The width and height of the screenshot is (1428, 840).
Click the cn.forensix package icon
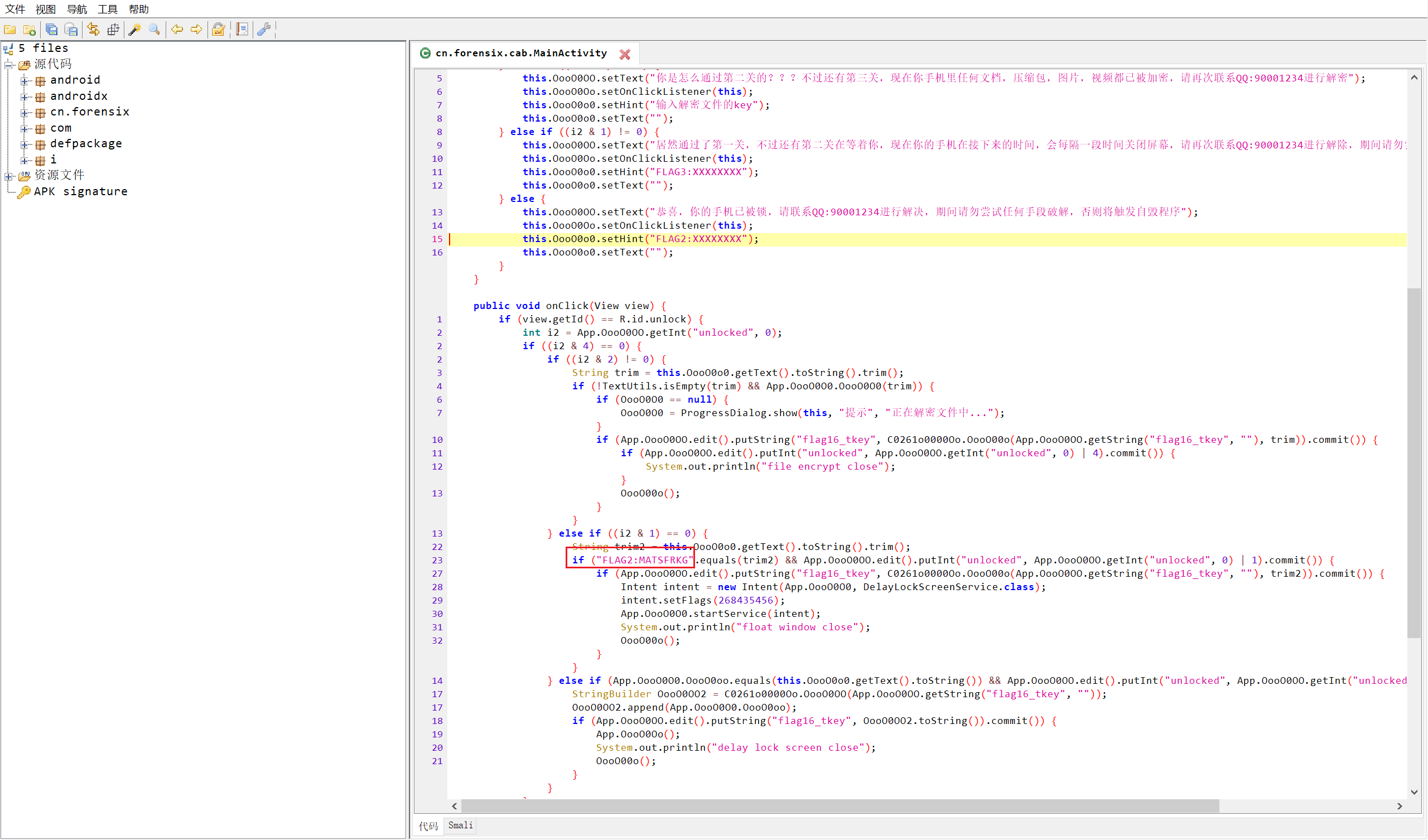click(x=40, y=112)
